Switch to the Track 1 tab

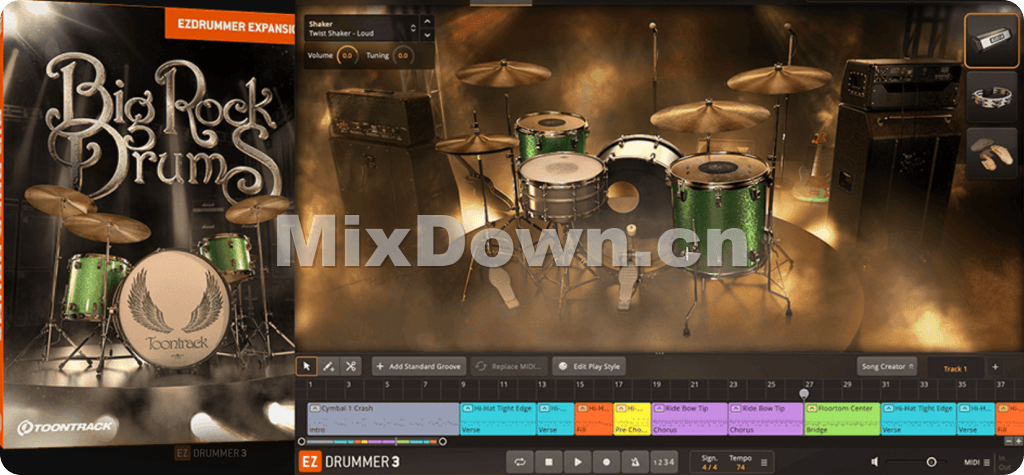pos(955,369)
